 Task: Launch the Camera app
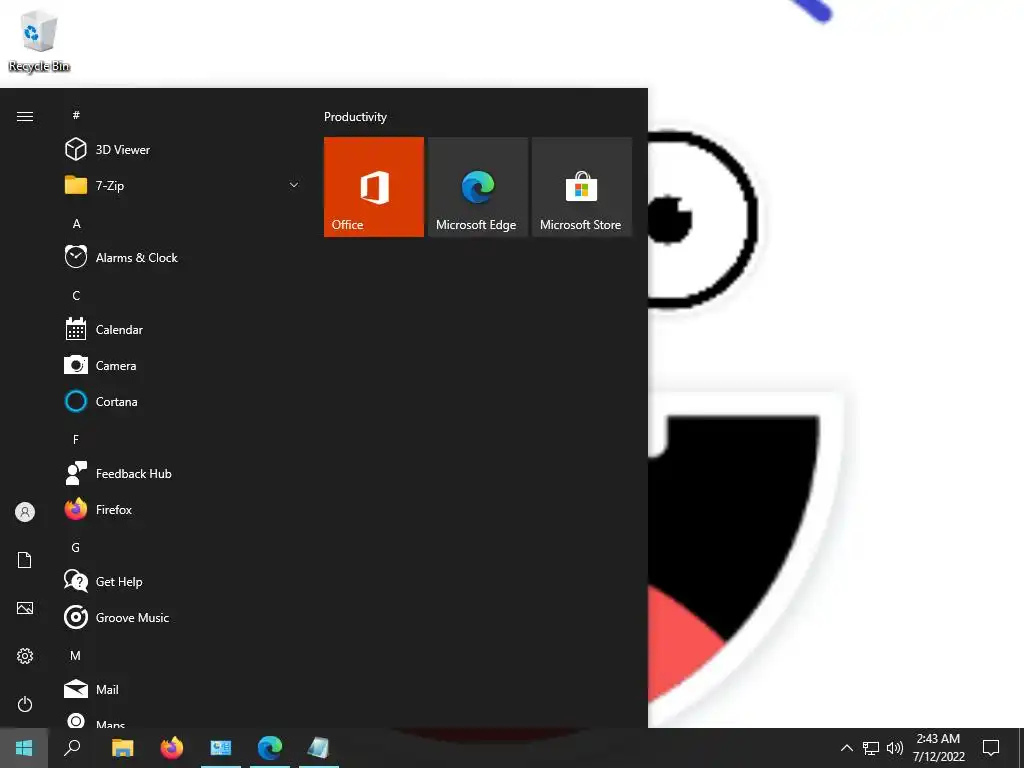(x=183, y=366)
